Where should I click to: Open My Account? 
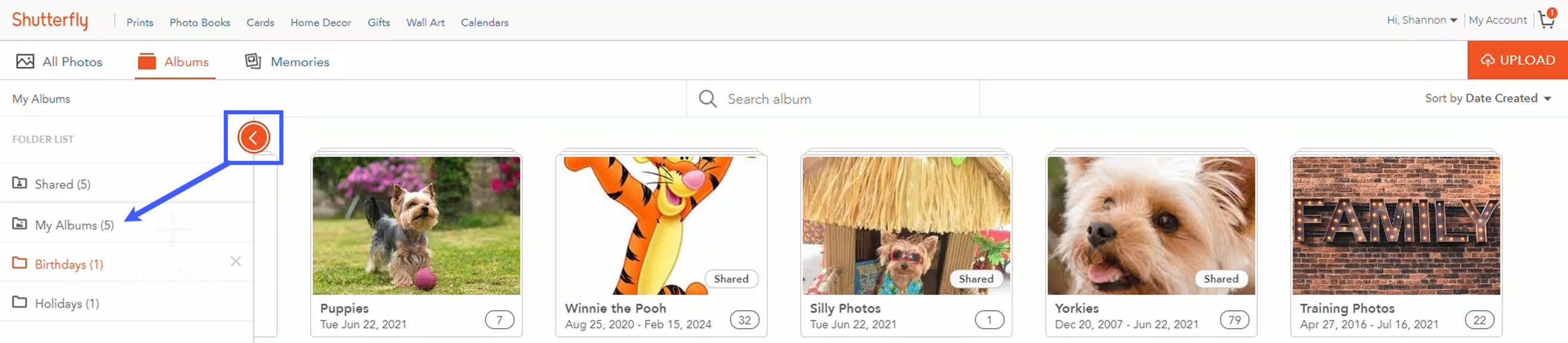tap(1498, 20)
